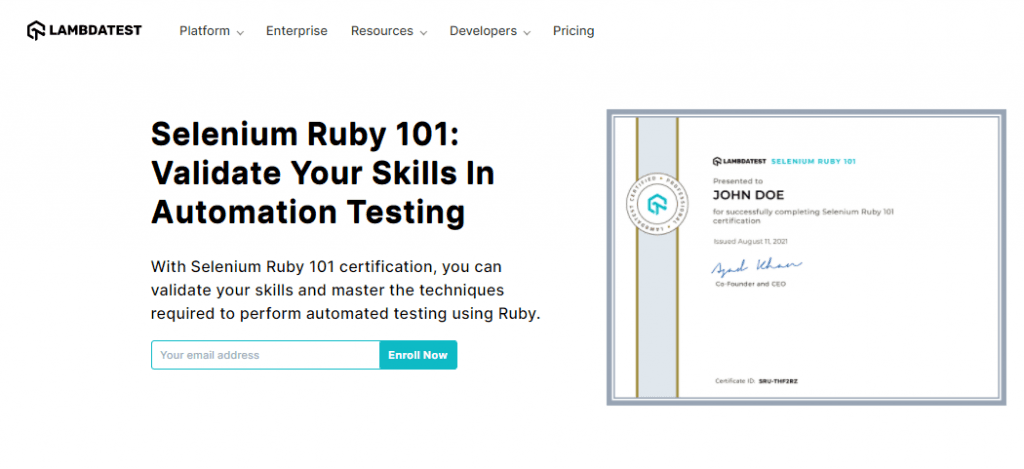Open the Platform menu label
The height and width of the screenshot is (469, 1024).
coord(204,31)
